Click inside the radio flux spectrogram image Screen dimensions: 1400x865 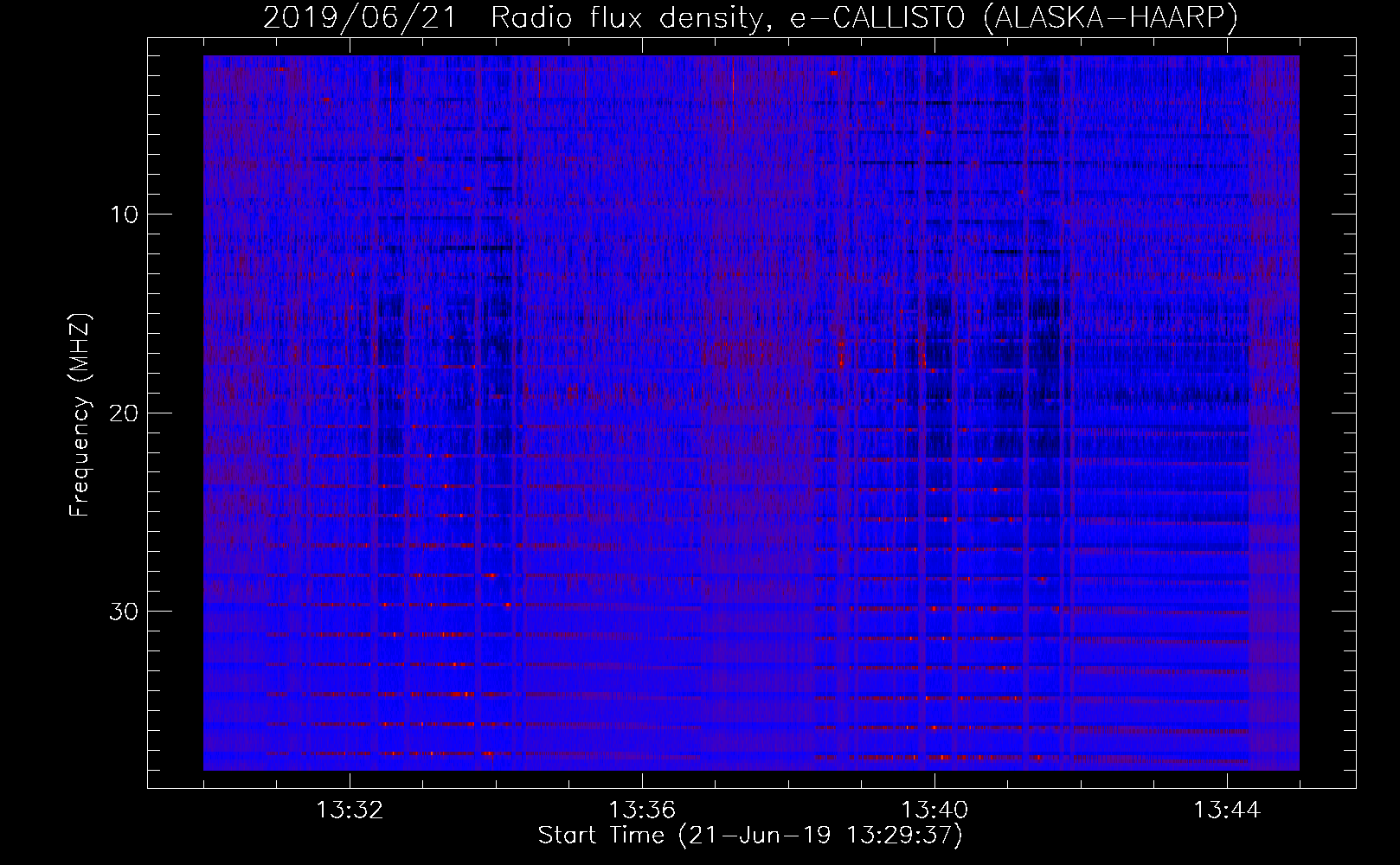751,413
